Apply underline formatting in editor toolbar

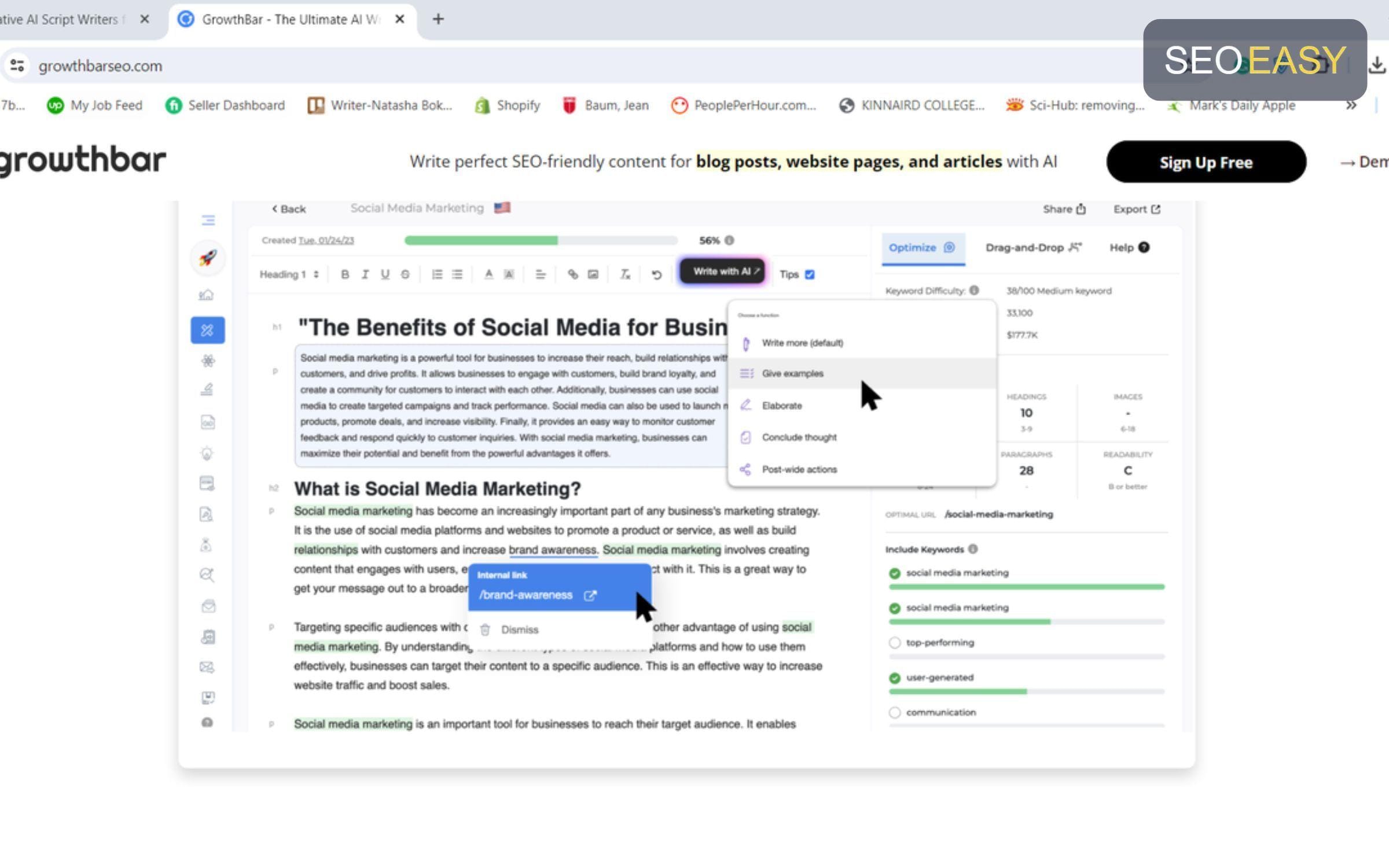385,274
